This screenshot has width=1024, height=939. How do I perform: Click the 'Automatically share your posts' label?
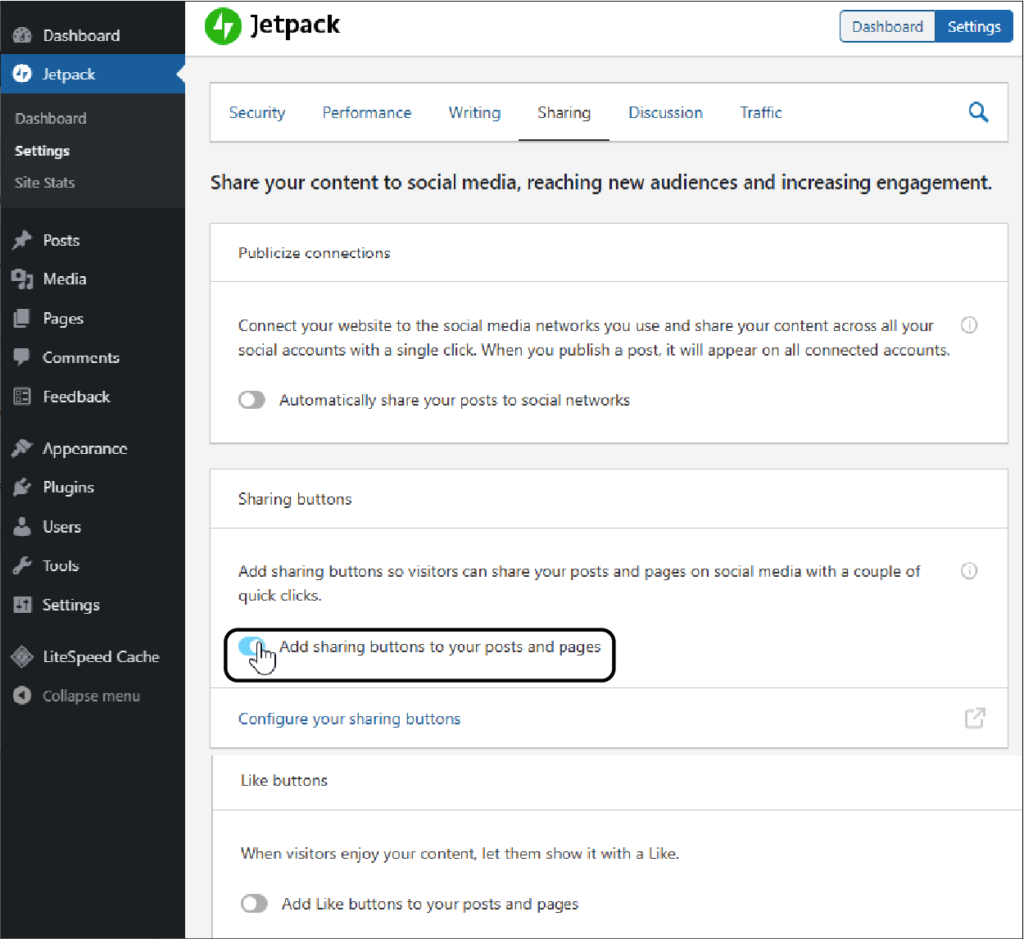click(x=455, y=400)
